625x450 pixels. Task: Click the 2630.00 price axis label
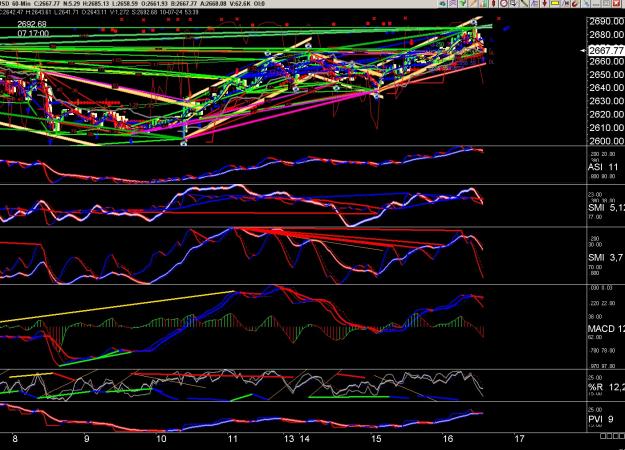click(x=606, y=101)
